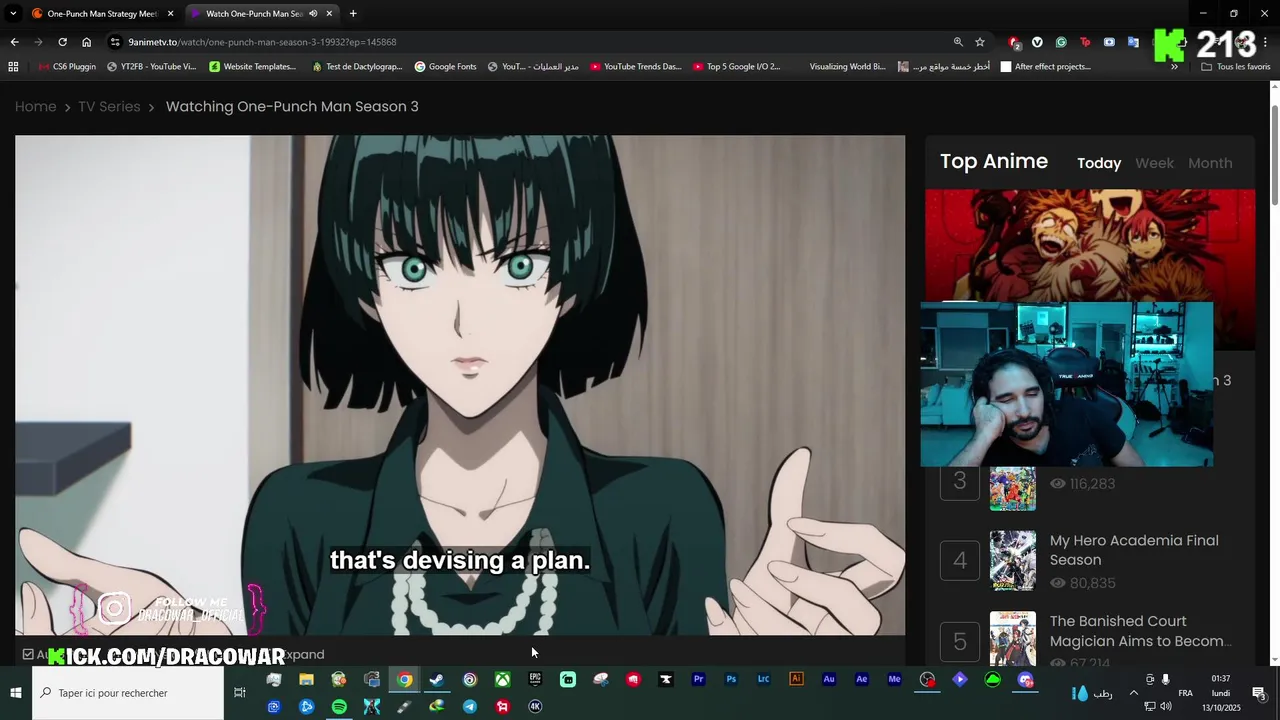
Task: Launch Lightroom Classic from taskbar
Action: 764,680
